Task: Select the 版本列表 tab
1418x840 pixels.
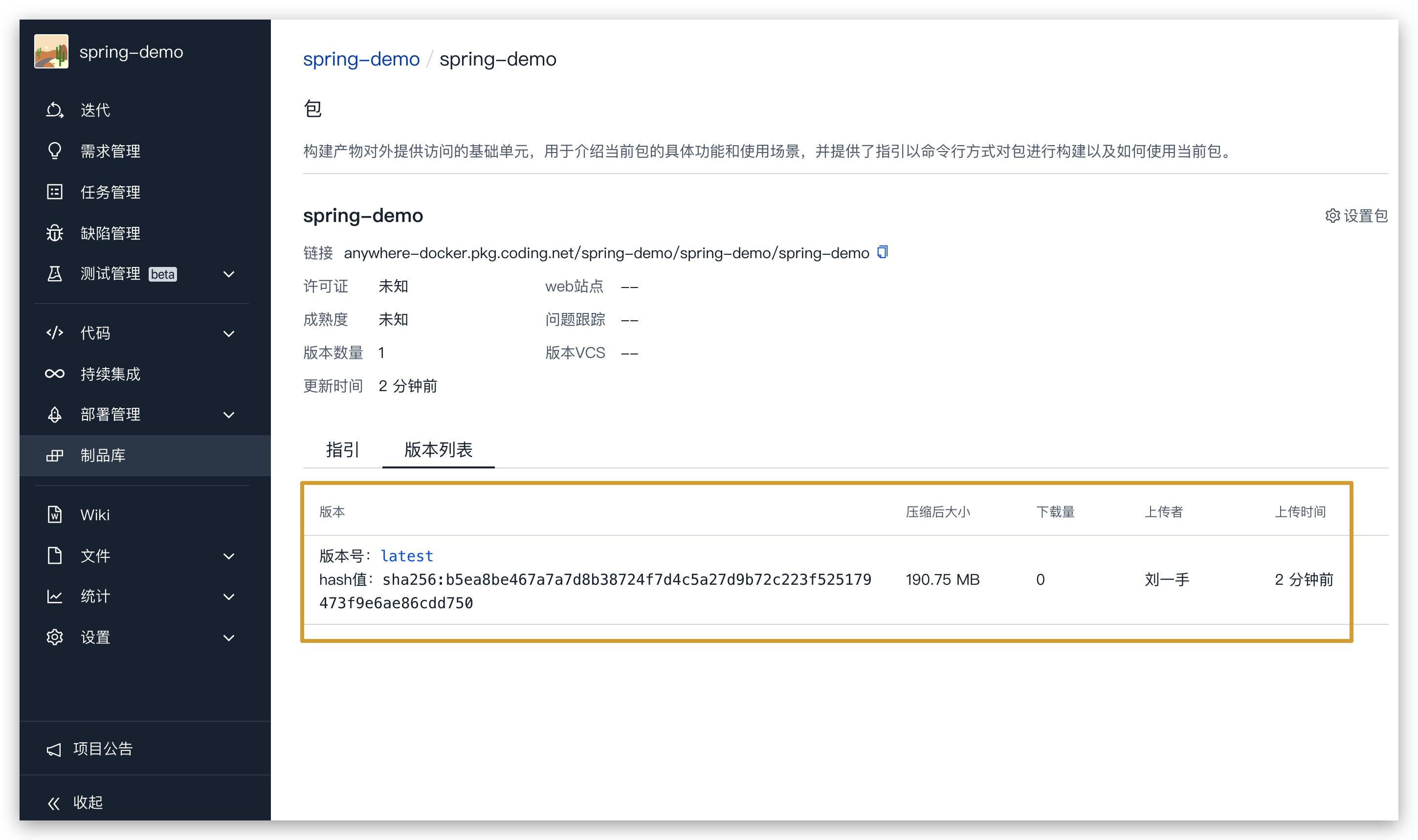Action: point(438,450)
